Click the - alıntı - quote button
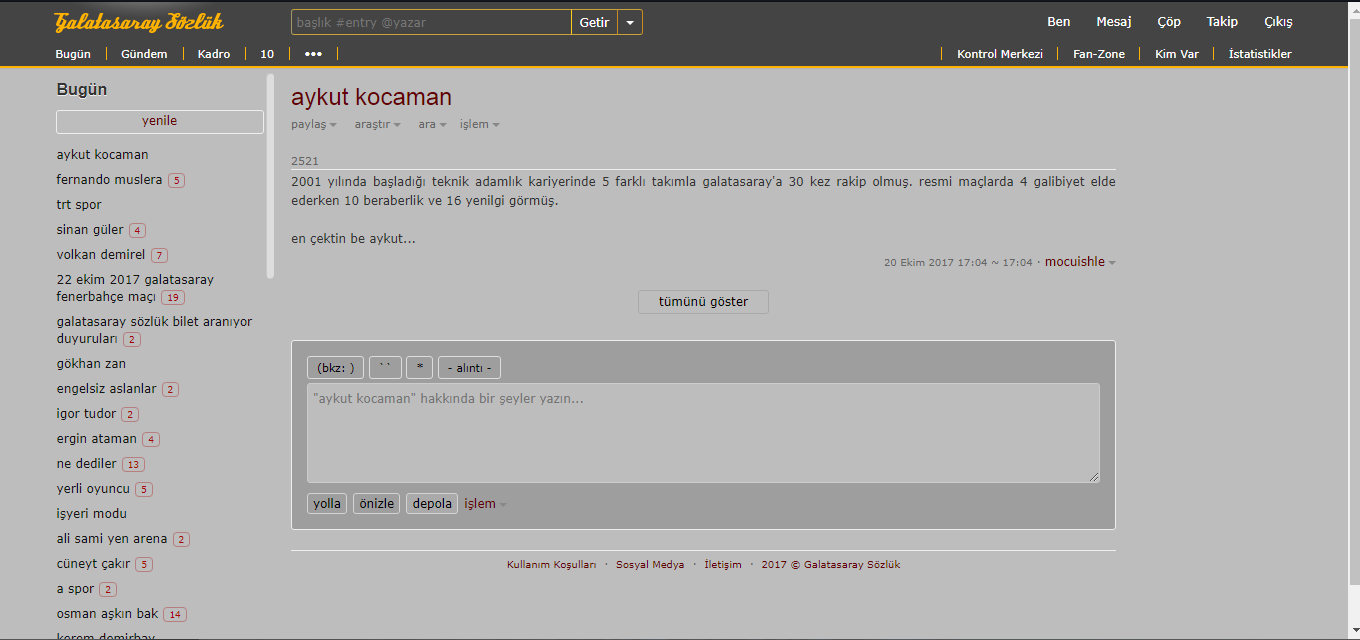 pyautogui.click(x=469, y=368)
